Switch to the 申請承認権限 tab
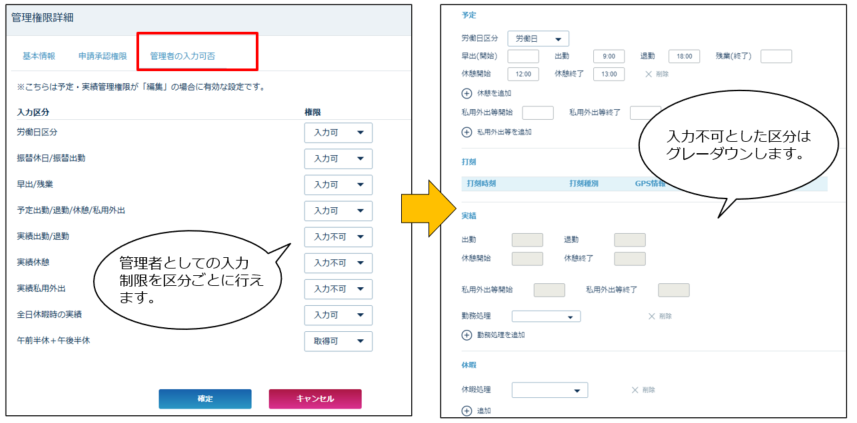 (103, 55)
